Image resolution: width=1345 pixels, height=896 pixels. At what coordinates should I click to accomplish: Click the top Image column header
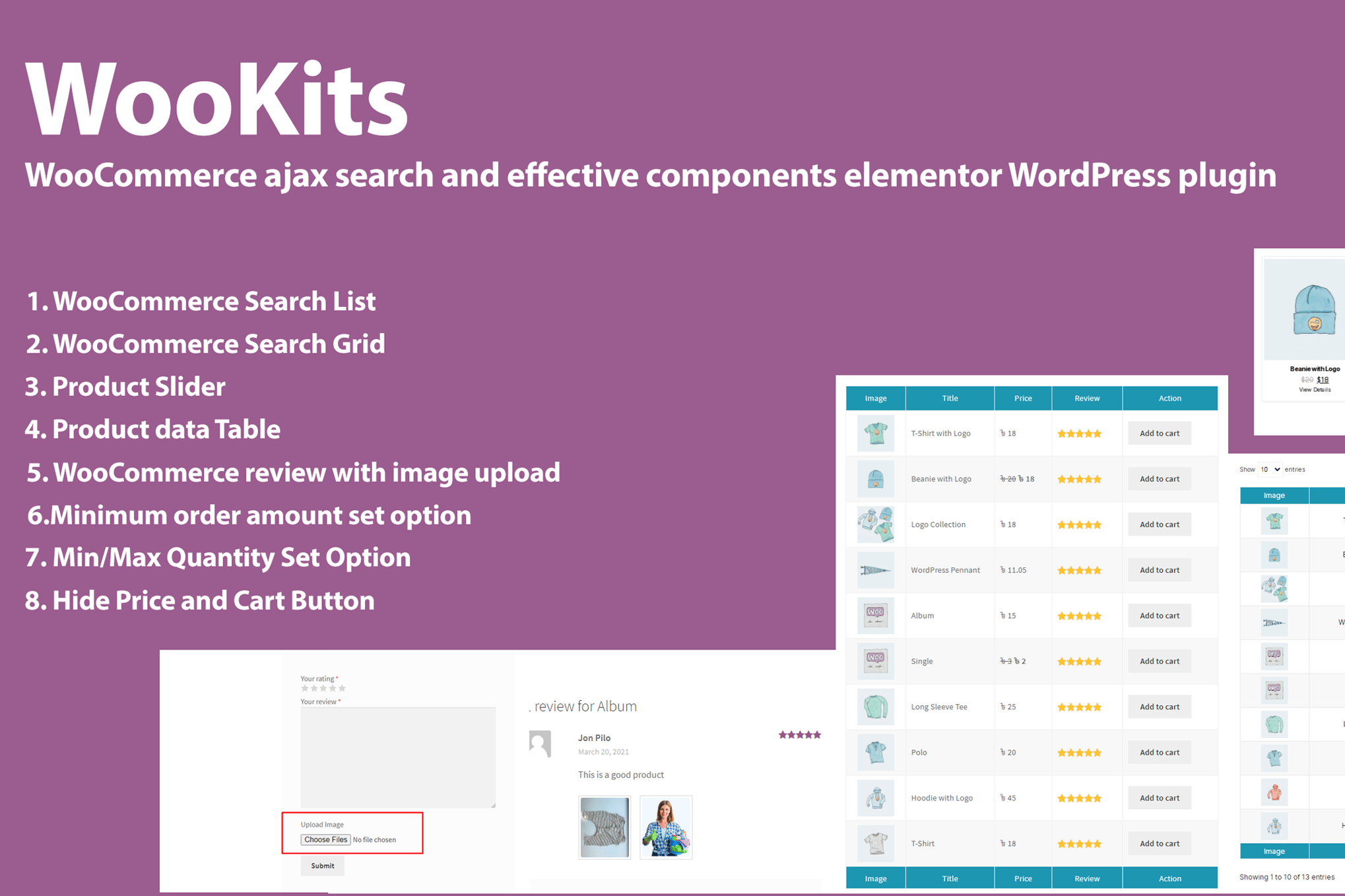[876, 399]
